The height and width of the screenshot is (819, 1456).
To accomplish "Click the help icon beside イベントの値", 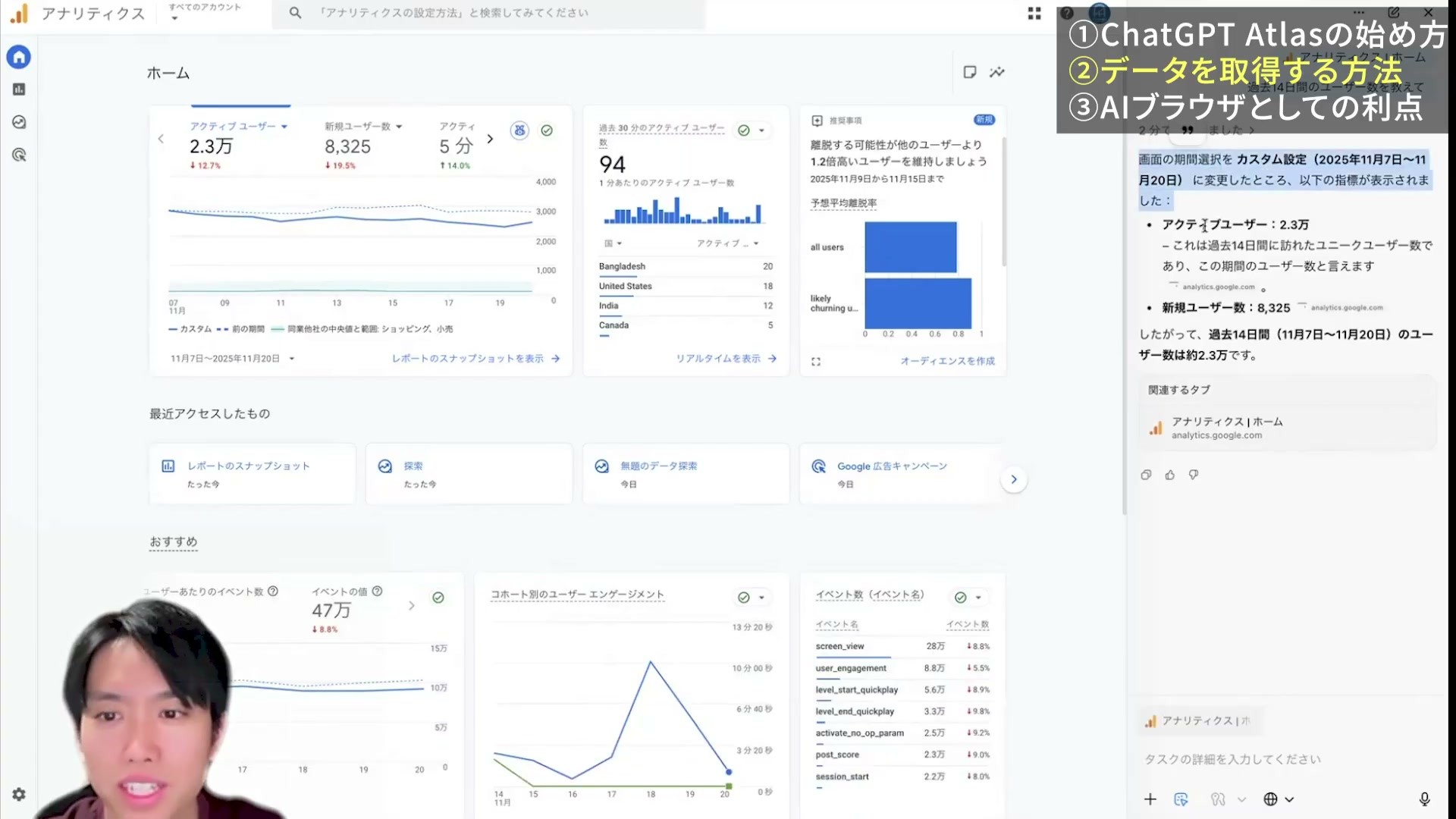I will pyautogui.click(x=378, y=591).
